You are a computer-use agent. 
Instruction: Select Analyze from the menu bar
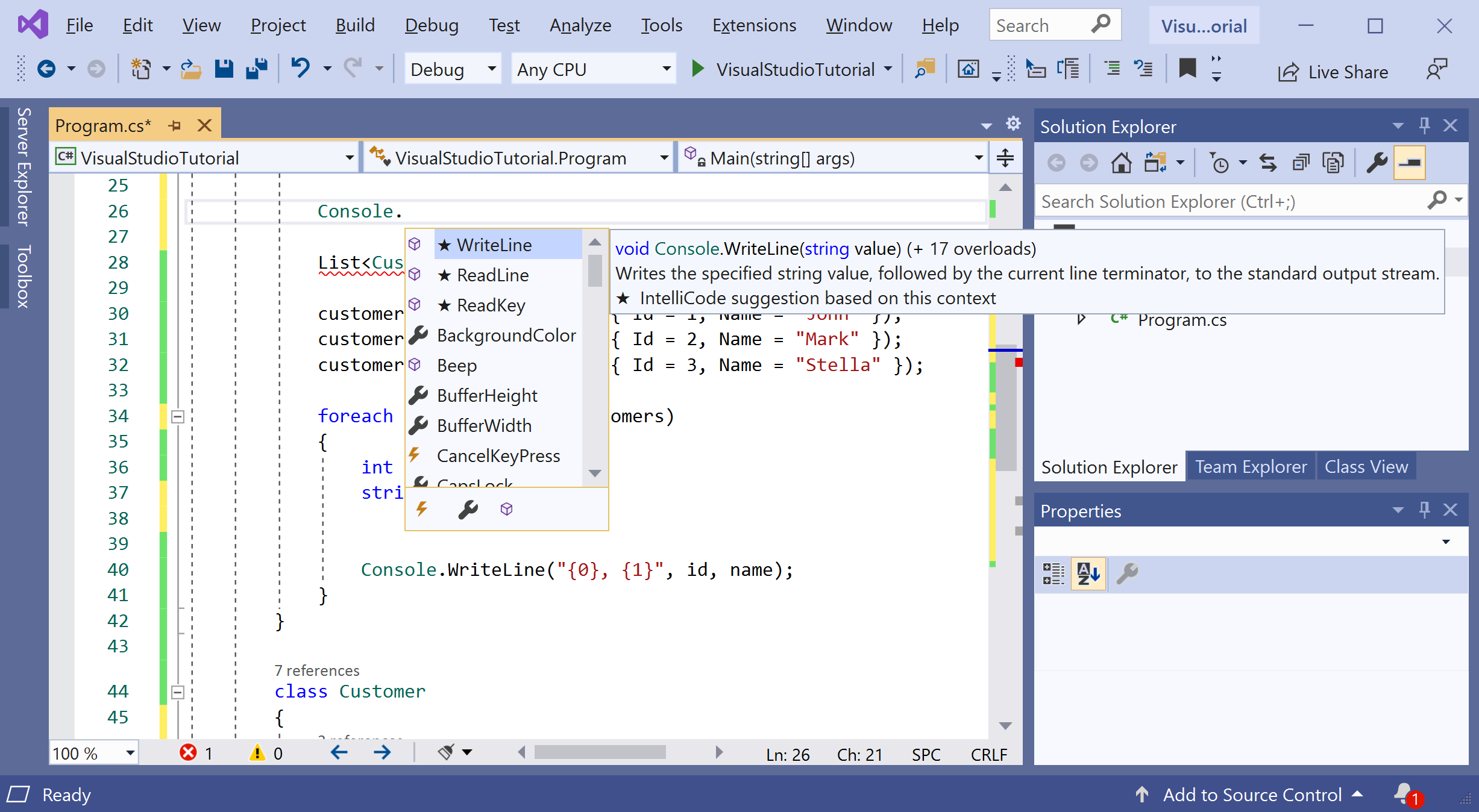point(579,25)
